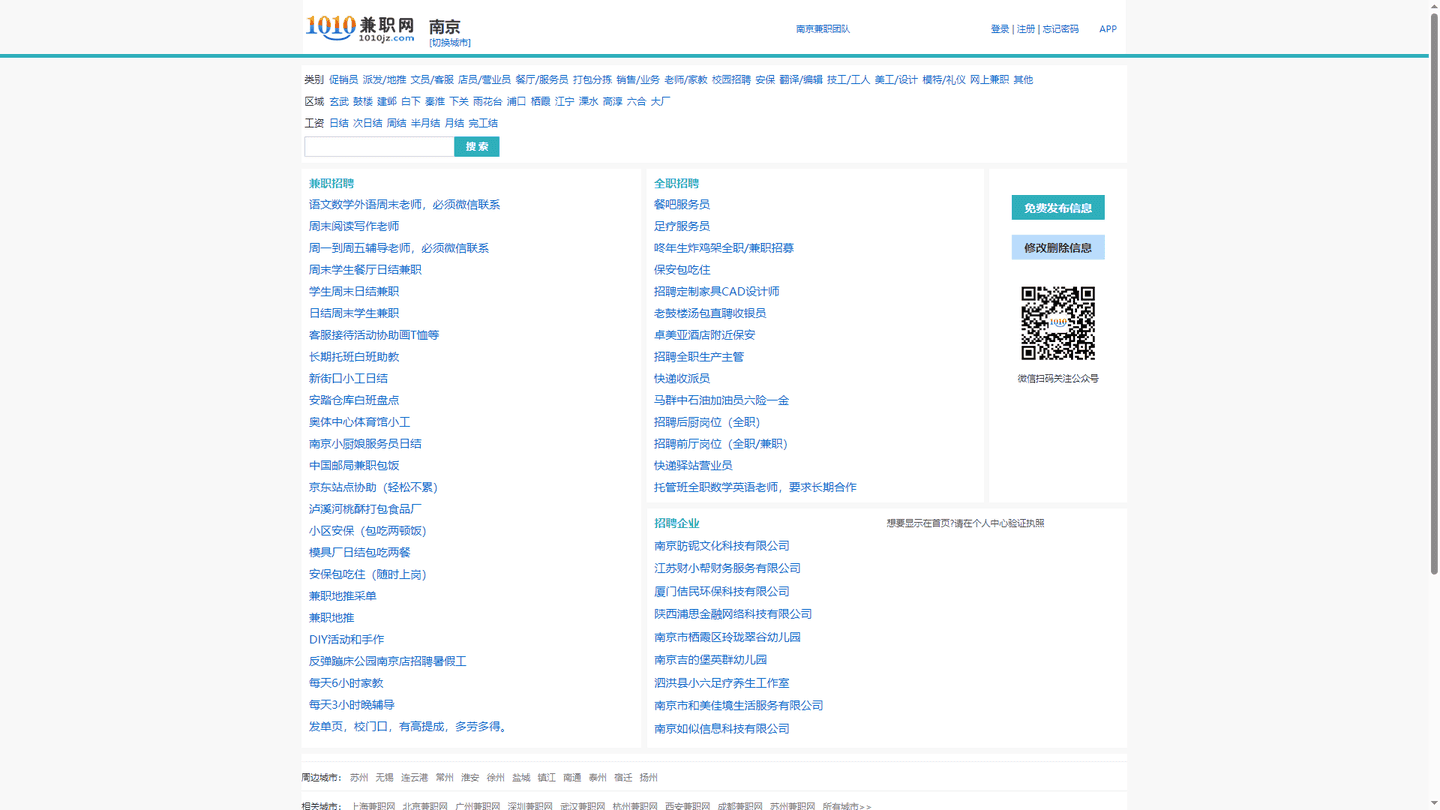The image size is (1440, 810).
Task: Open 新街口小工日结 job listing
Action: [348, 379]
